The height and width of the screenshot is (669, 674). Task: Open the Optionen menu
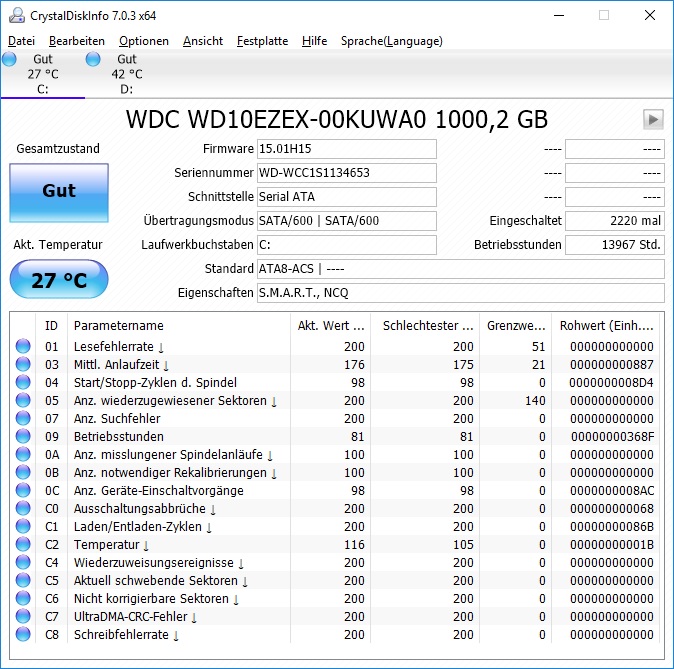(144, 41)
